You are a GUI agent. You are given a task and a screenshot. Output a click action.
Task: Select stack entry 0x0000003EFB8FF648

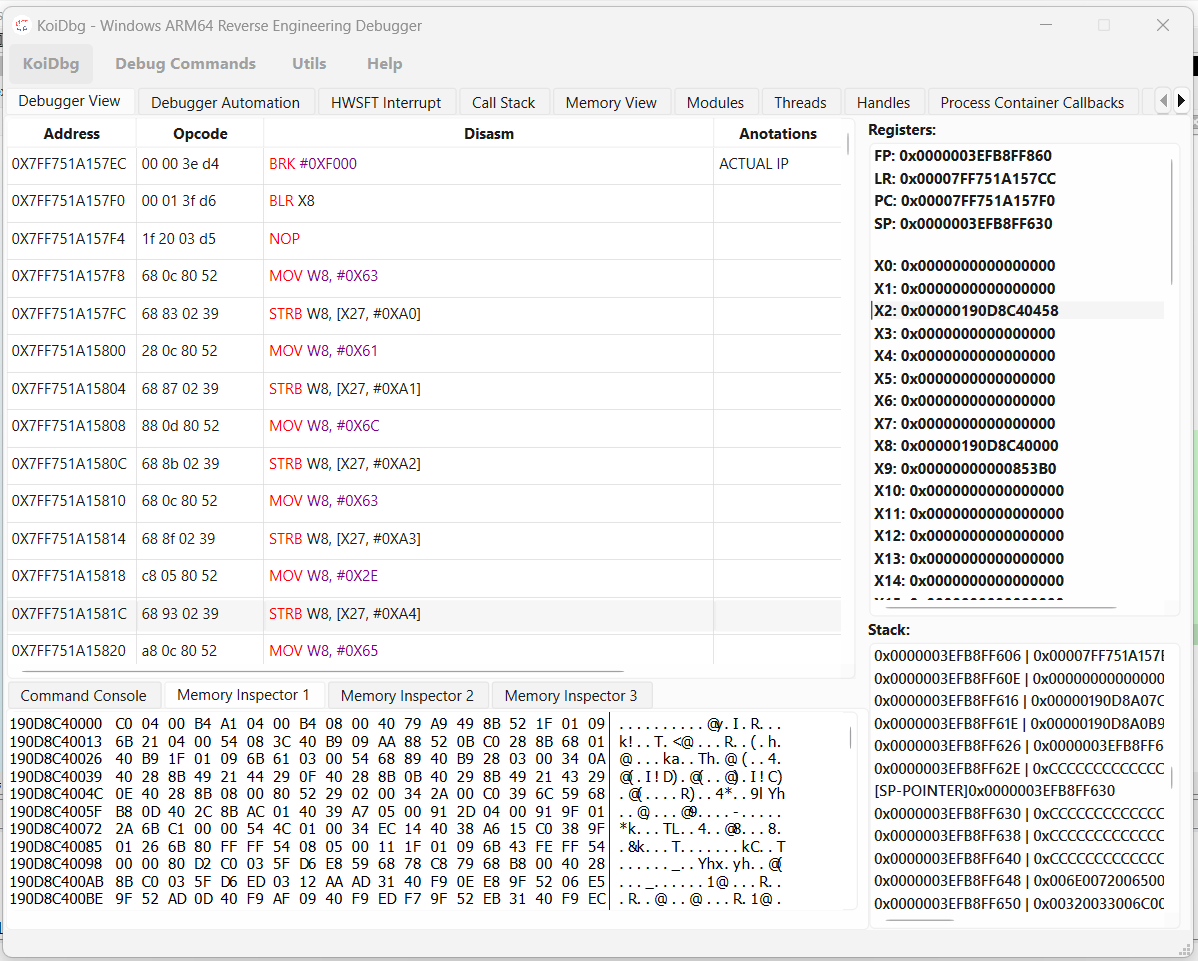(1018, 882)
